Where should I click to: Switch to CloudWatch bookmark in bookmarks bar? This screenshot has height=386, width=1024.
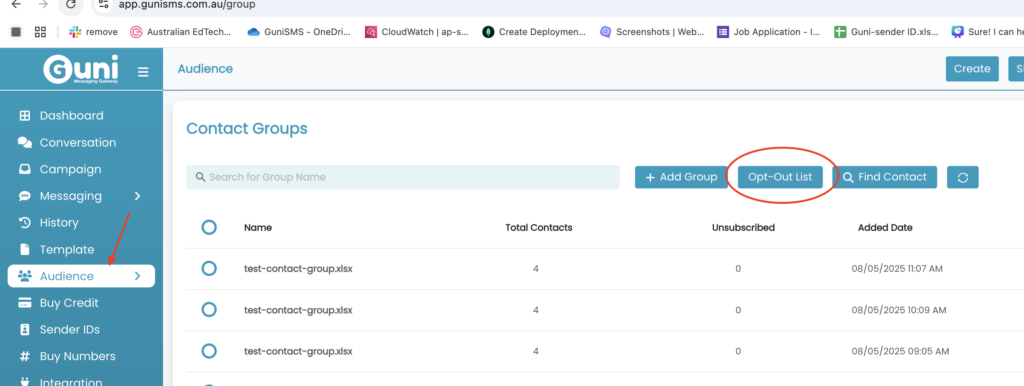click(416, 32)
